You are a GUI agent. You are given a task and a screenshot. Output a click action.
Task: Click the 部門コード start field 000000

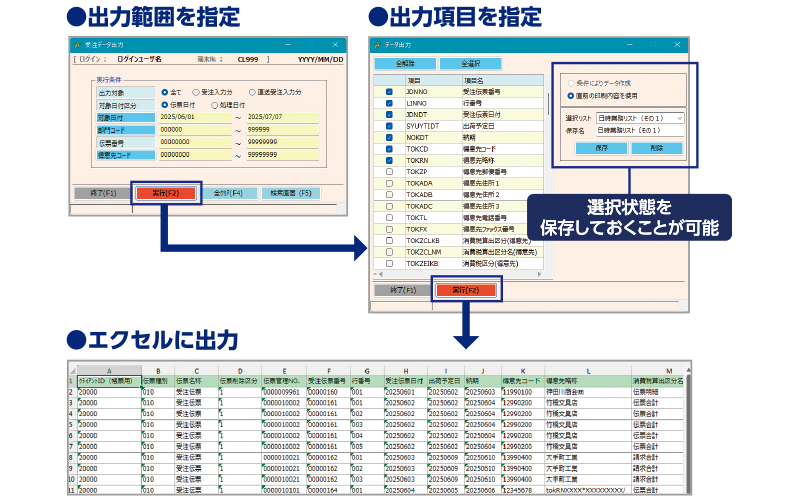tap(195, 130)
